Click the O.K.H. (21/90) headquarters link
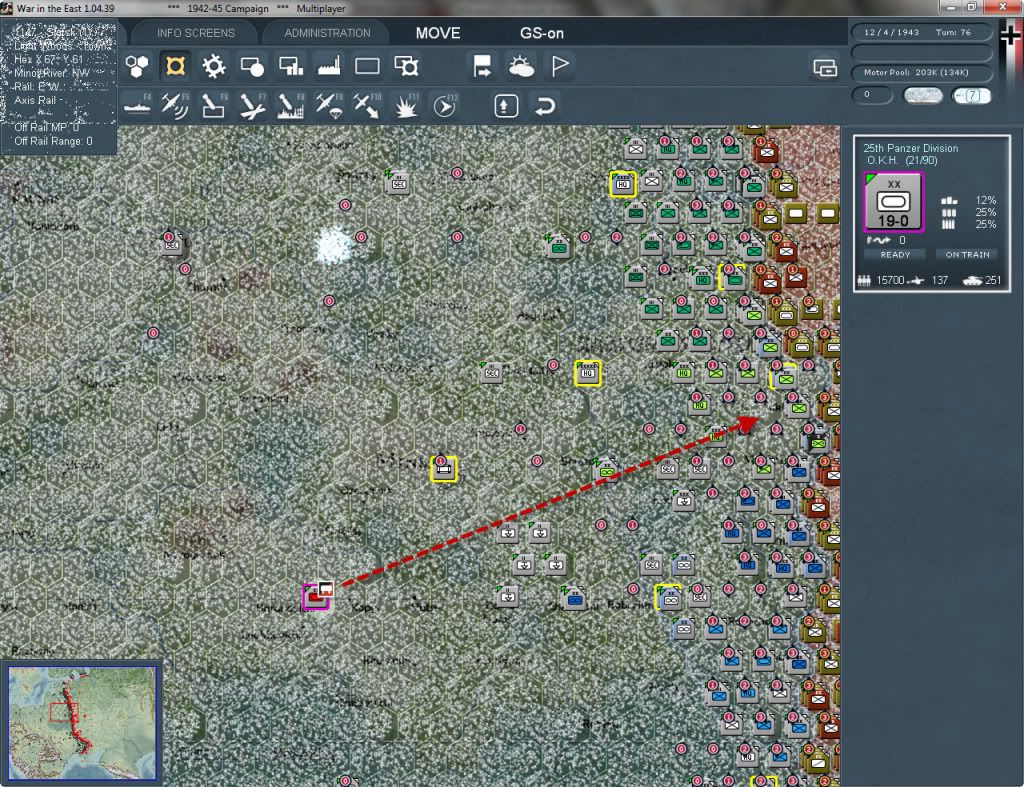This screenshot has width=1024, height=787. (901, 160)
